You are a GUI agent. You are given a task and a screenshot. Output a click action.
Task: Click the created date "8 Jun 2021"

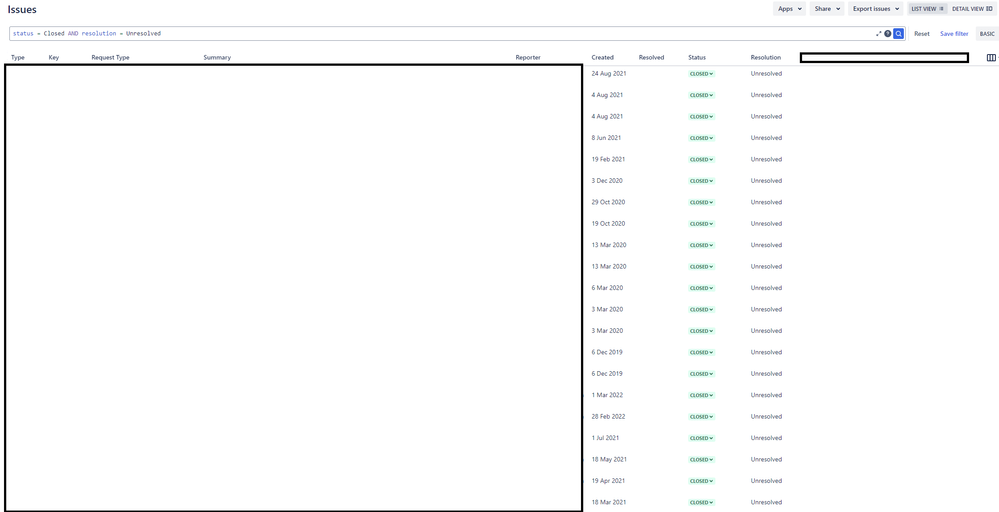tap(606, 138)
